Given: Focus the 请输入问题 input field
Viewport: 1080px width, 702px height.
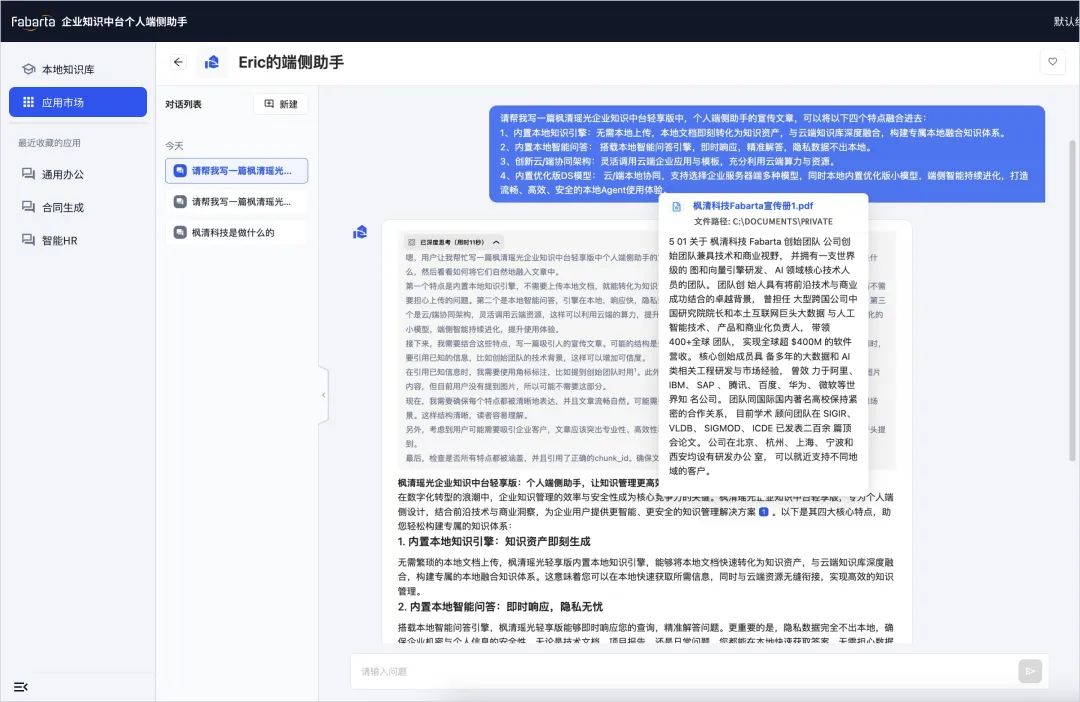Looking at the screenshot, I should click(x=685, y=671).
